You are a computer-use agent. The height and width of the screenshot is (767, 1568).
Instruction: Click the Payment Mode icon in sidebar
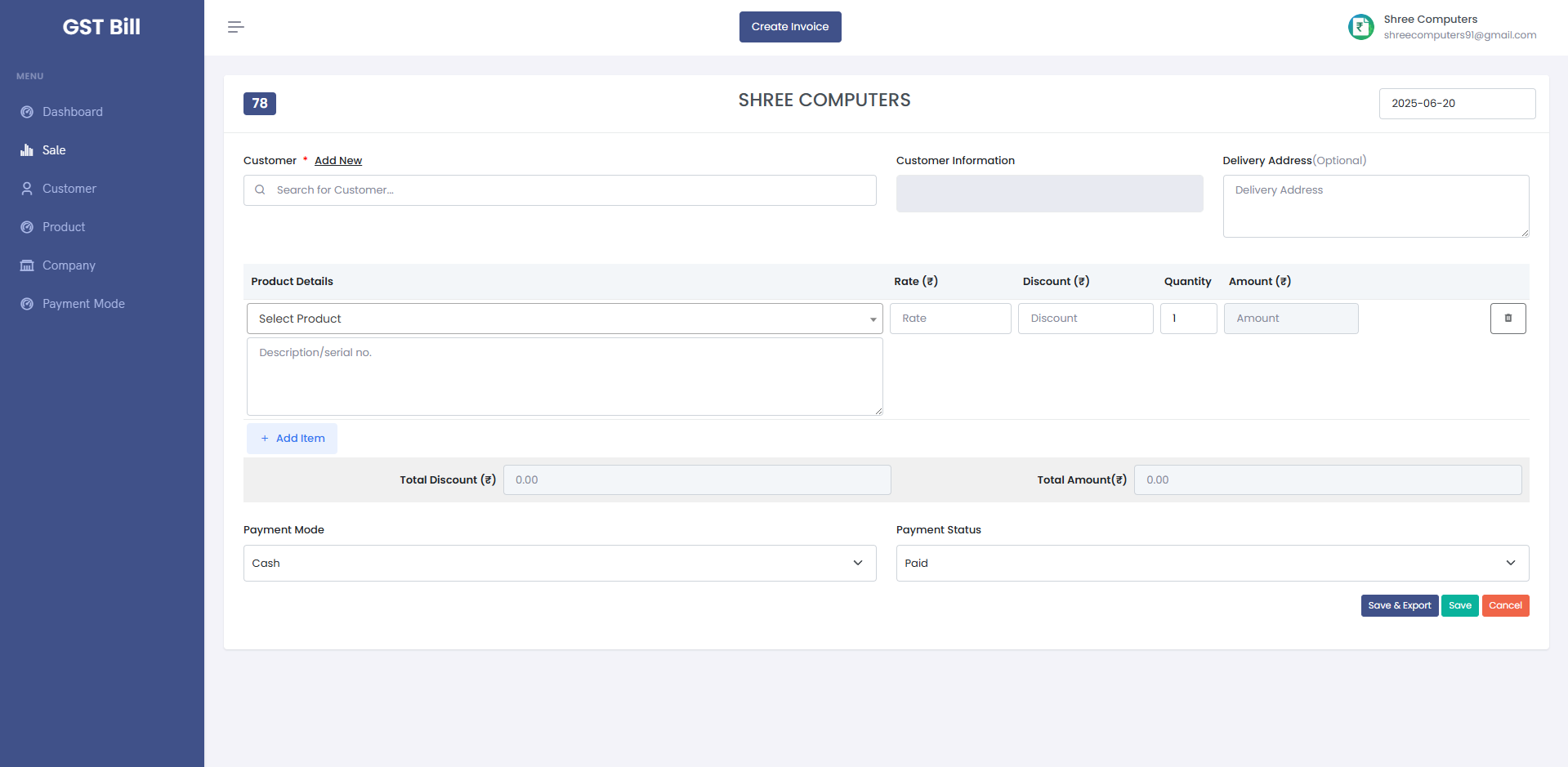click(27, 304)
